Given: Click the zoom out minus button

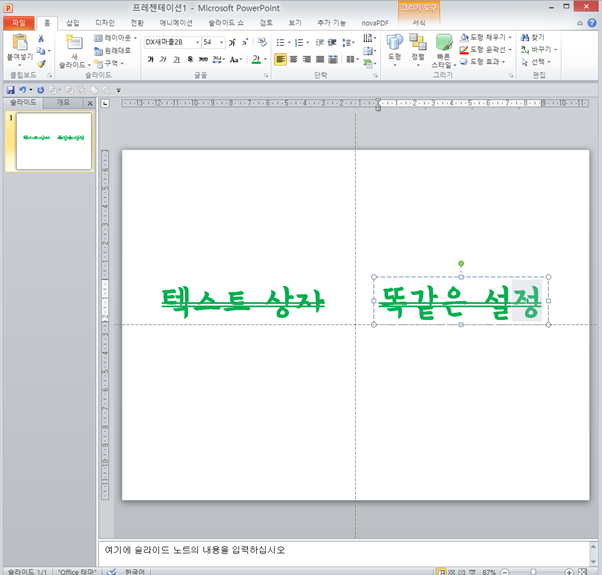Looking at the screenshot, I should coord(504,572).
